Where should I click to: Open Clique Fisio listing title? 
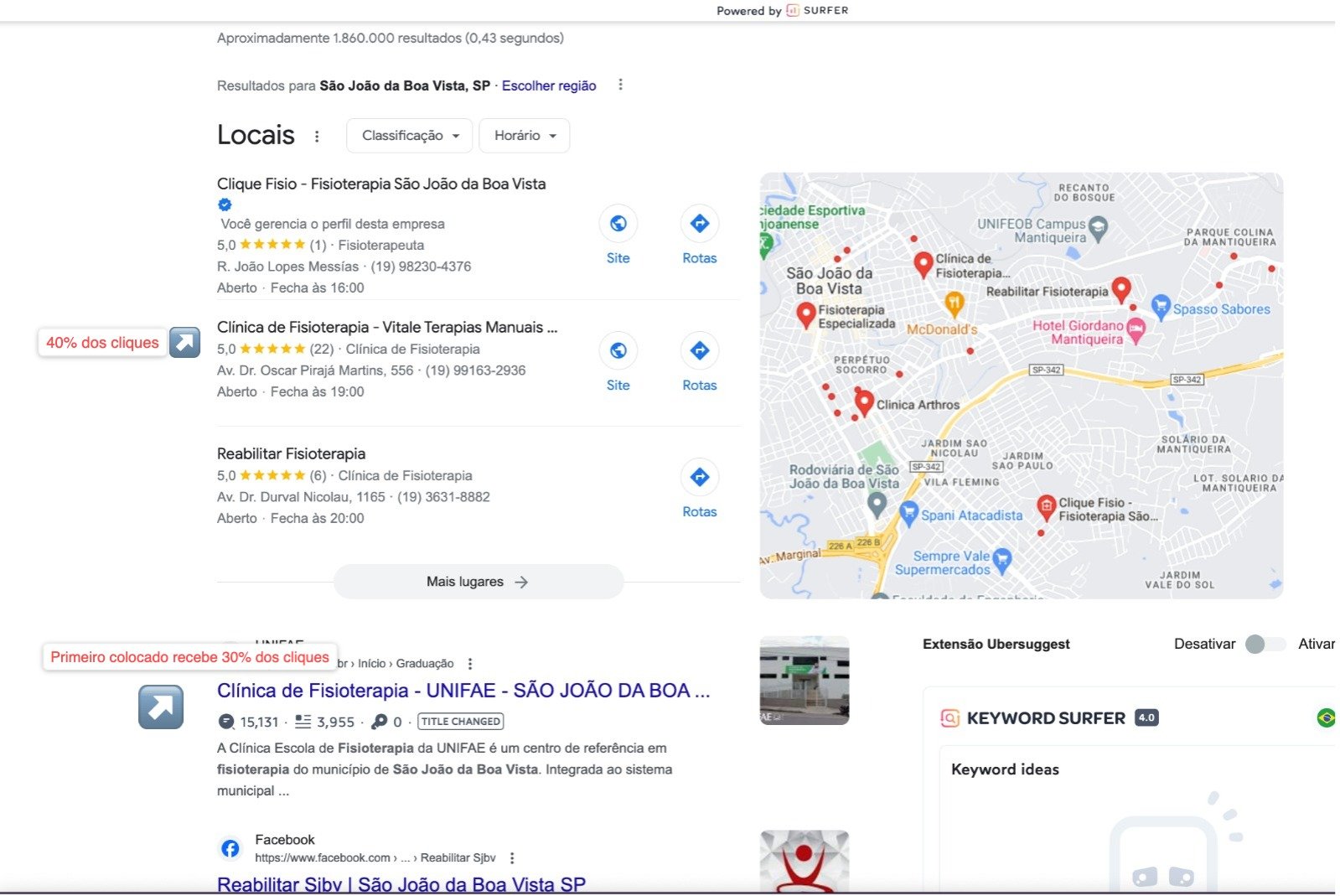(x=381, y=184)
